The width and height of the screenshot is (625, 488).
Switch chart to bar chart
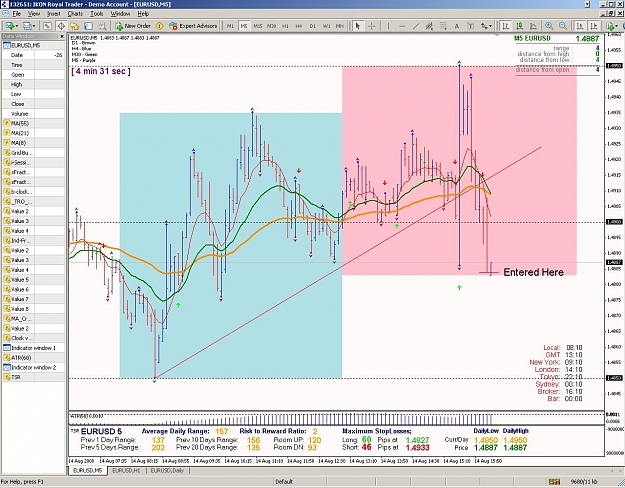(506, 26)
